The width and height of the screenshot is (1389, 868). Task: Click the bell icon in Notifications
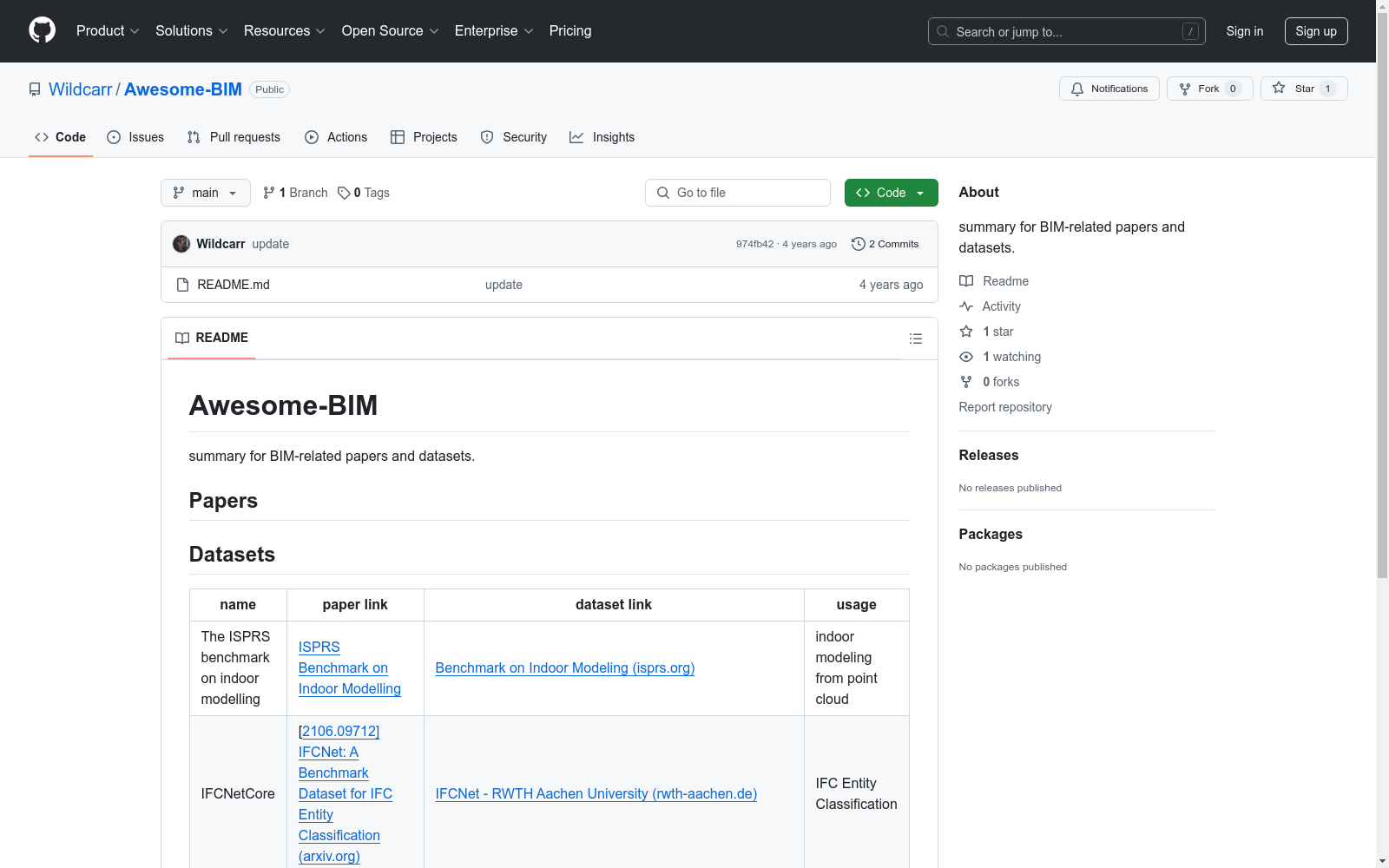pyautogui.click(x=1077, y=89)
